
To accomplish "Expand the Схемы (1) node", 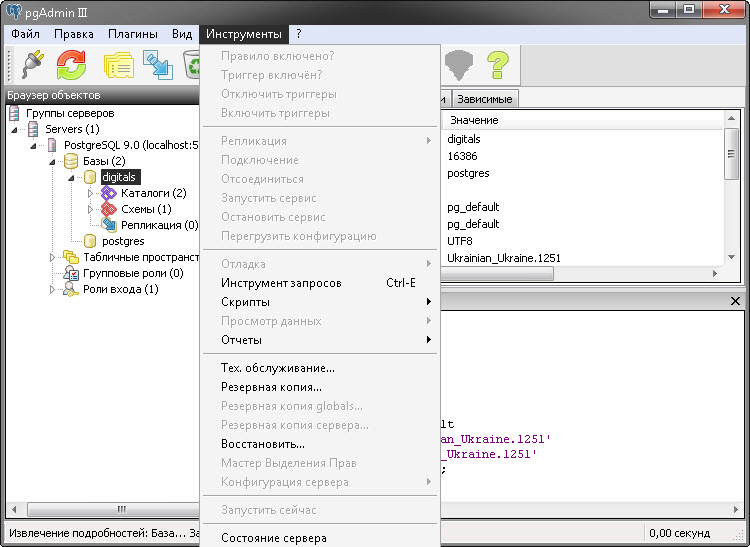I will 90,209.
